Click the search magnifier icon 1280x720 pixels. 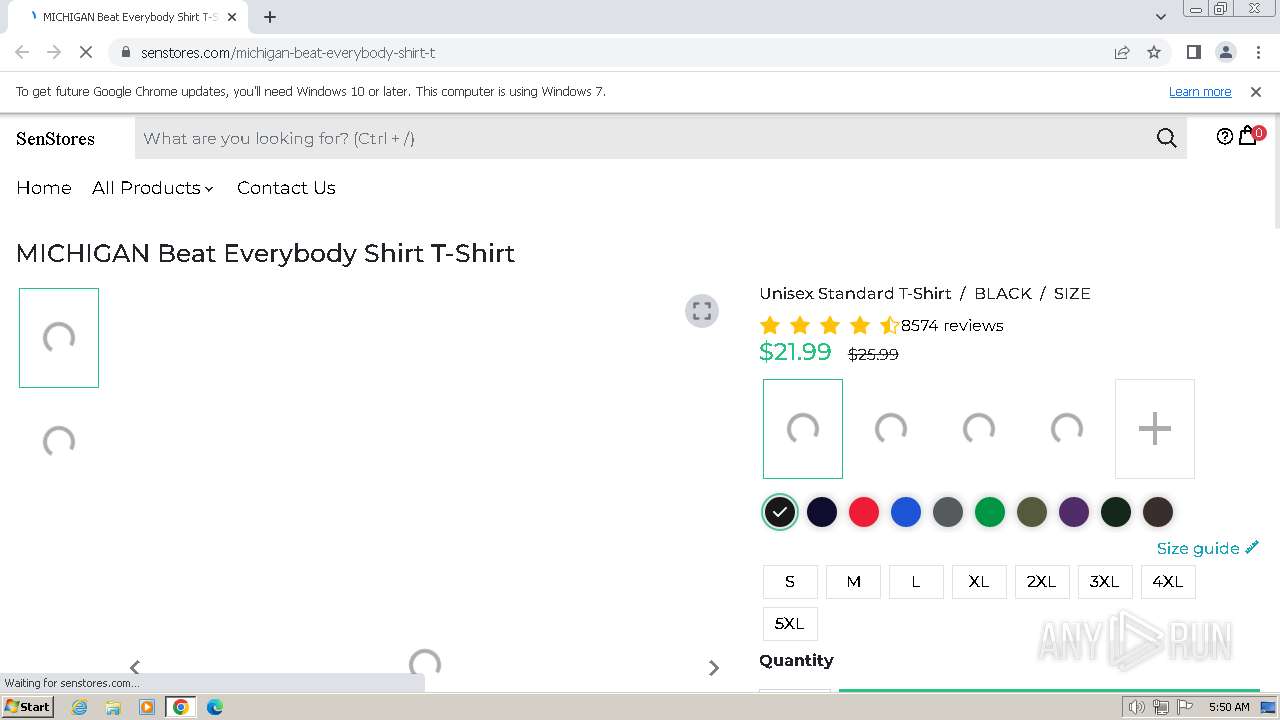point(1166,138)
